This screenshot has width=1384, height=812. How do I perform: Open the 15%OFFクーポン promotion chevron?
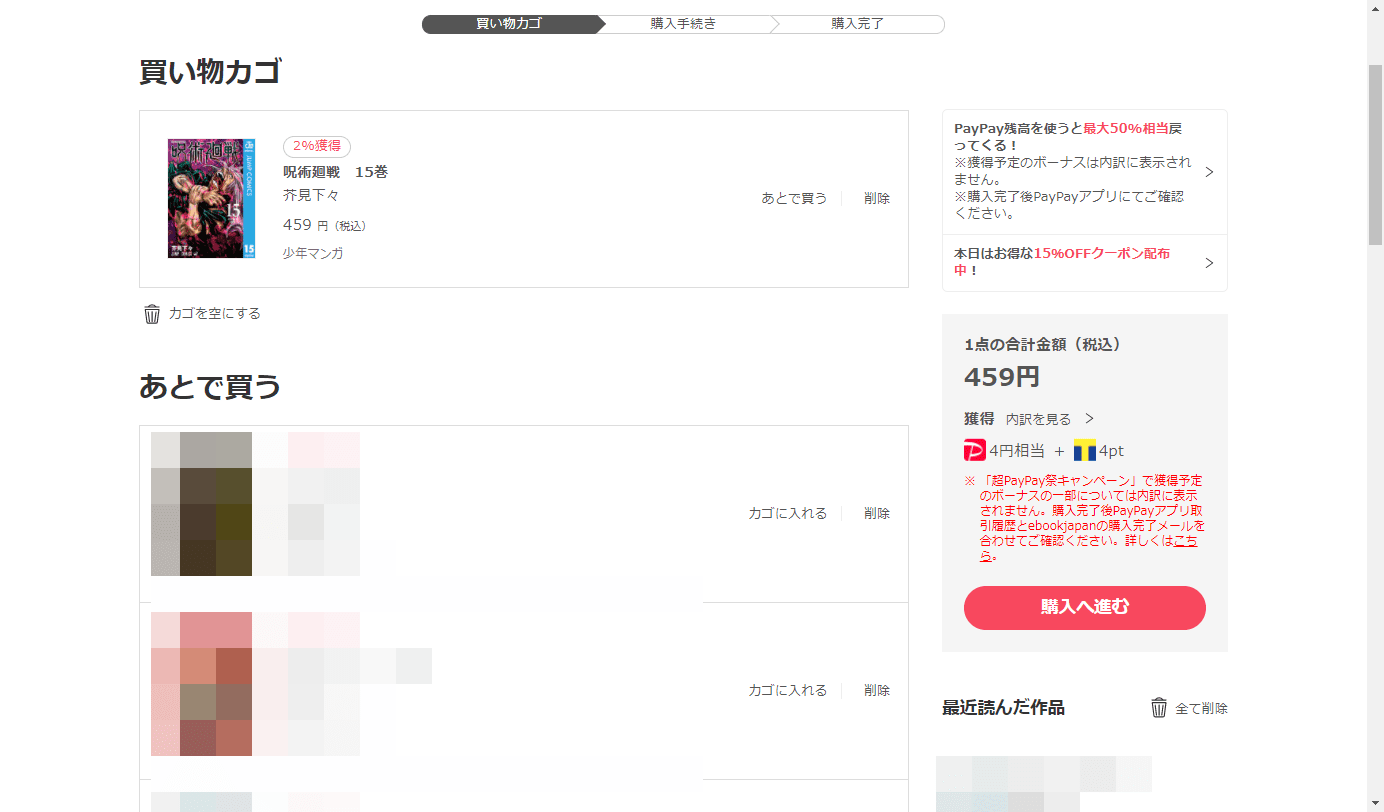(x=1209, y=263)
